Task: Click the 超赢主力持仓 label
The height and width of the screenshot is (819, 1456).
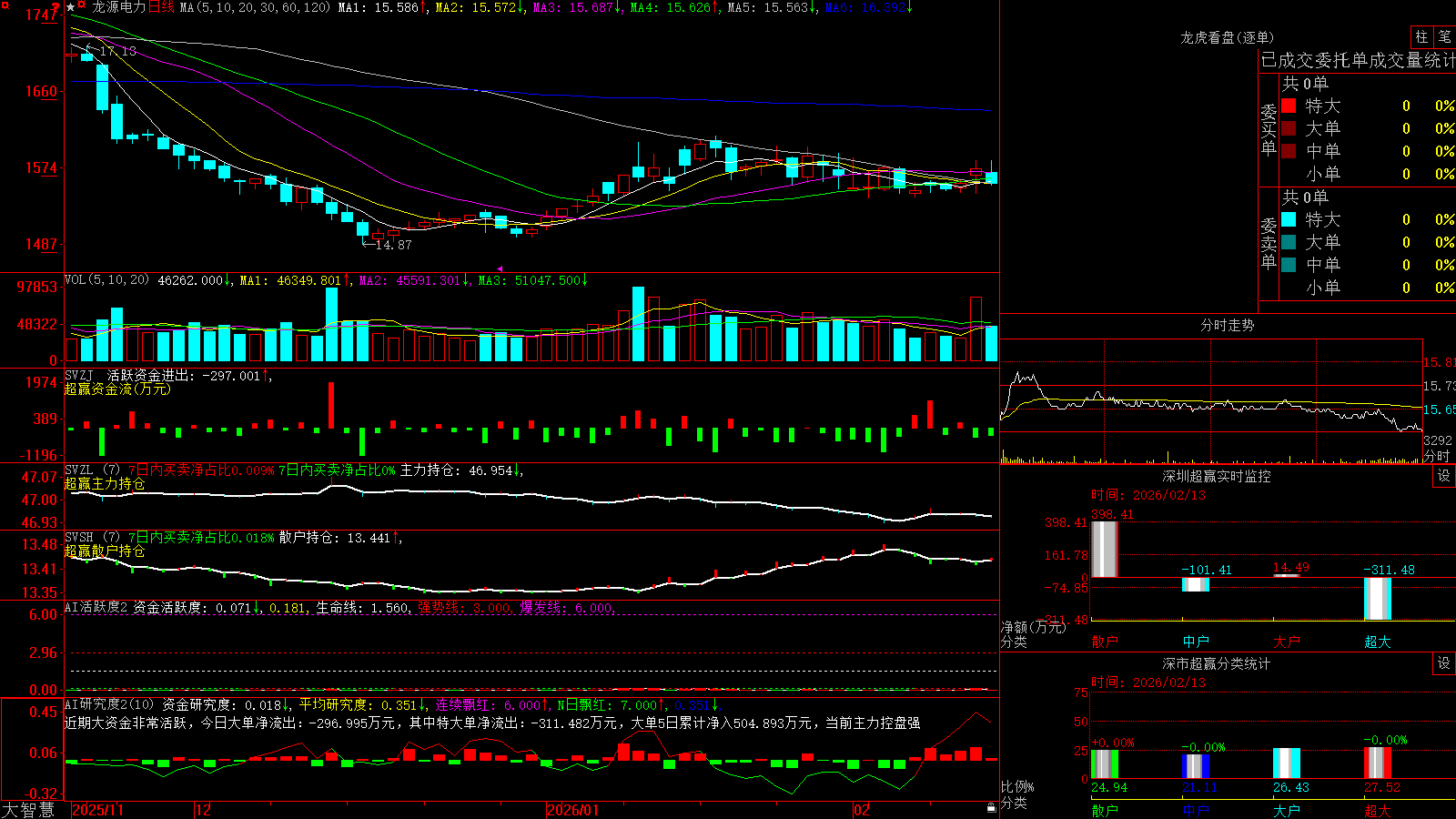Action: click(105, 483)
